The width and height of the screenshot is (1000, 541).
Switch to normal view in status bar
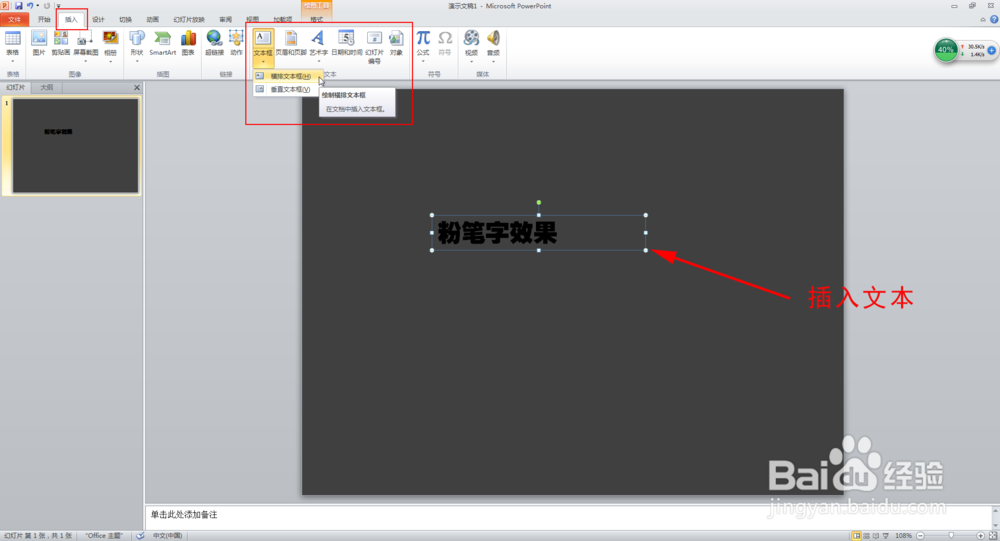(857, 536)
